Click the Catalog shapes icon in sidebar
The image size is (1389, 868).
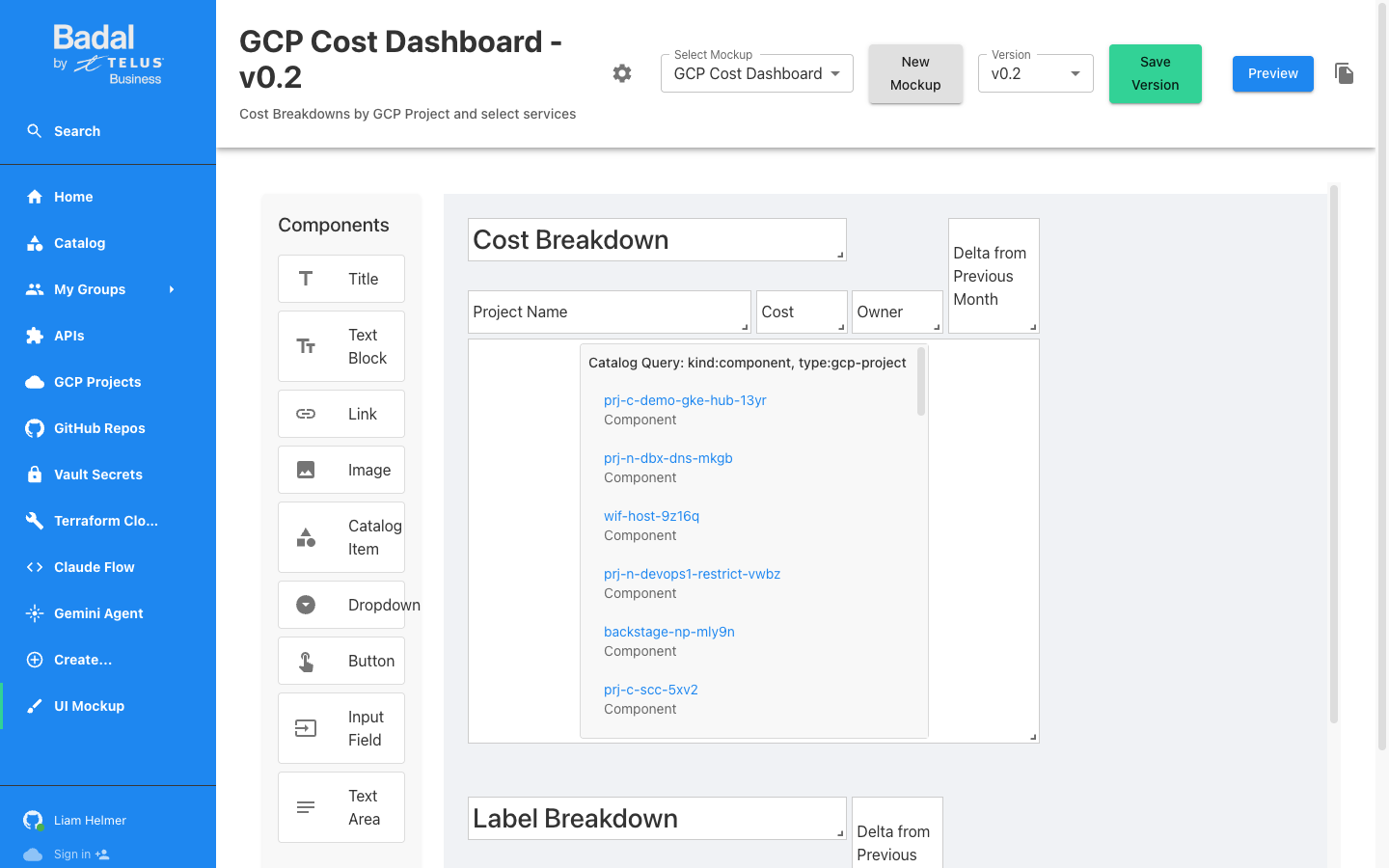click(35, 243)
